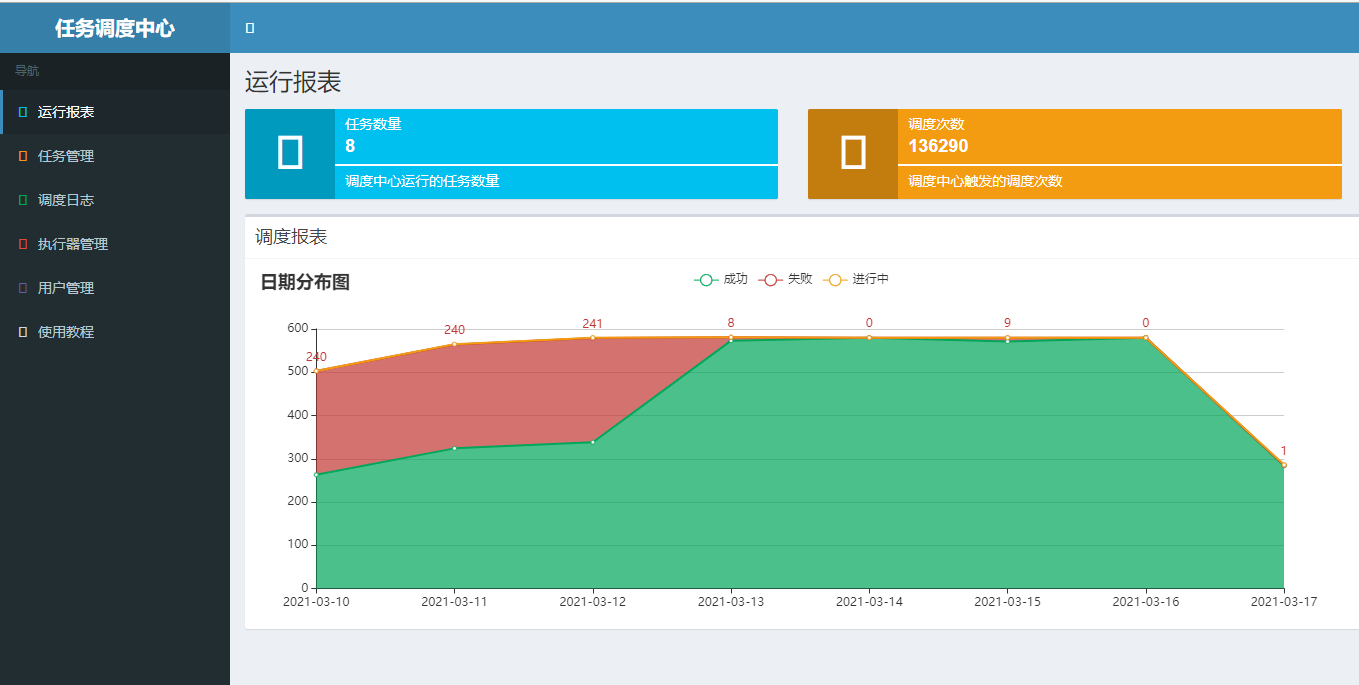The image size is (1359, 685).
Task: Click the 任务数量 card icon
Action: (290, 153)
